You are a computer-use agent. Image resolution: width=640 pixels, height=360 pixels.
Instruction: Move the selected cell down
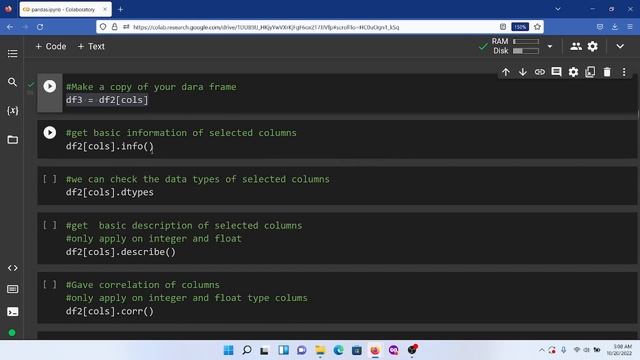click(522, 72)
